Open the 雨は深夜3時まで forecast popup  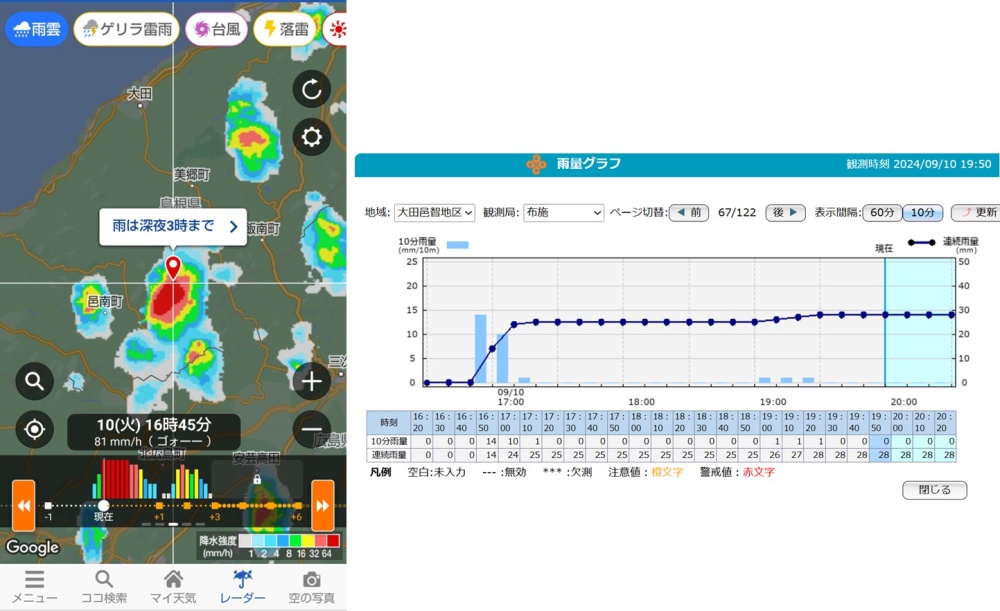point(173,226)
